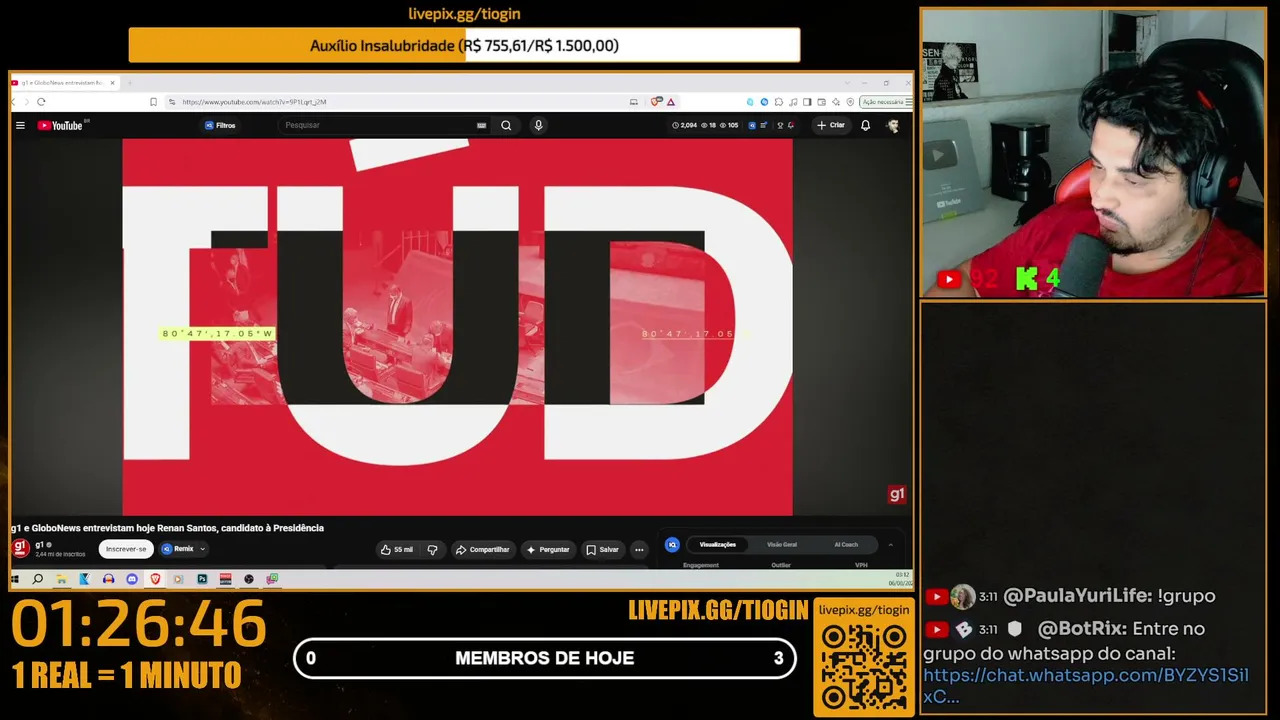
Task: Click the dislike thumbs-down button
Action: coord(432,549)
